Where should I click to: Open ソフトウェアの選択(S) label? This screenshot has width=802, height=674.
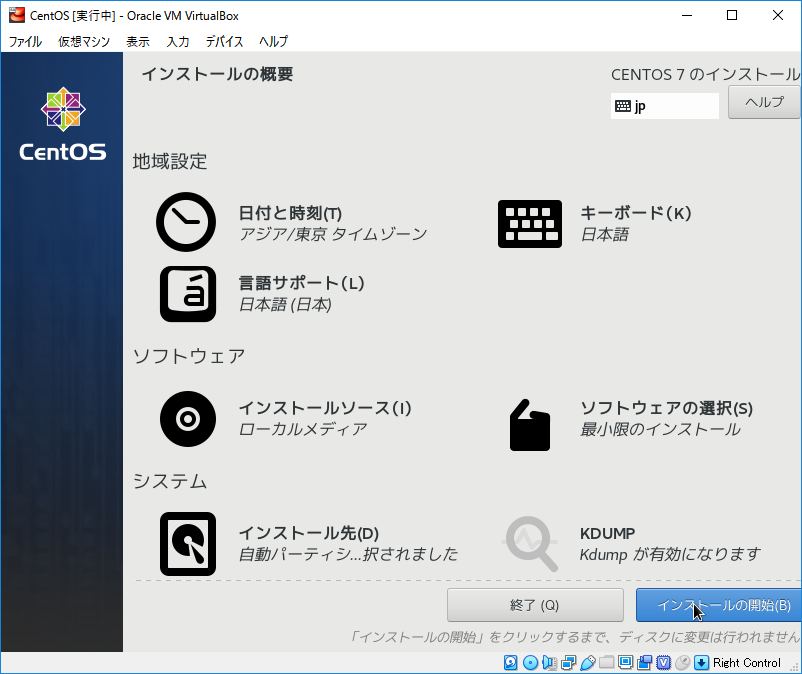click(x=666, y=408)
